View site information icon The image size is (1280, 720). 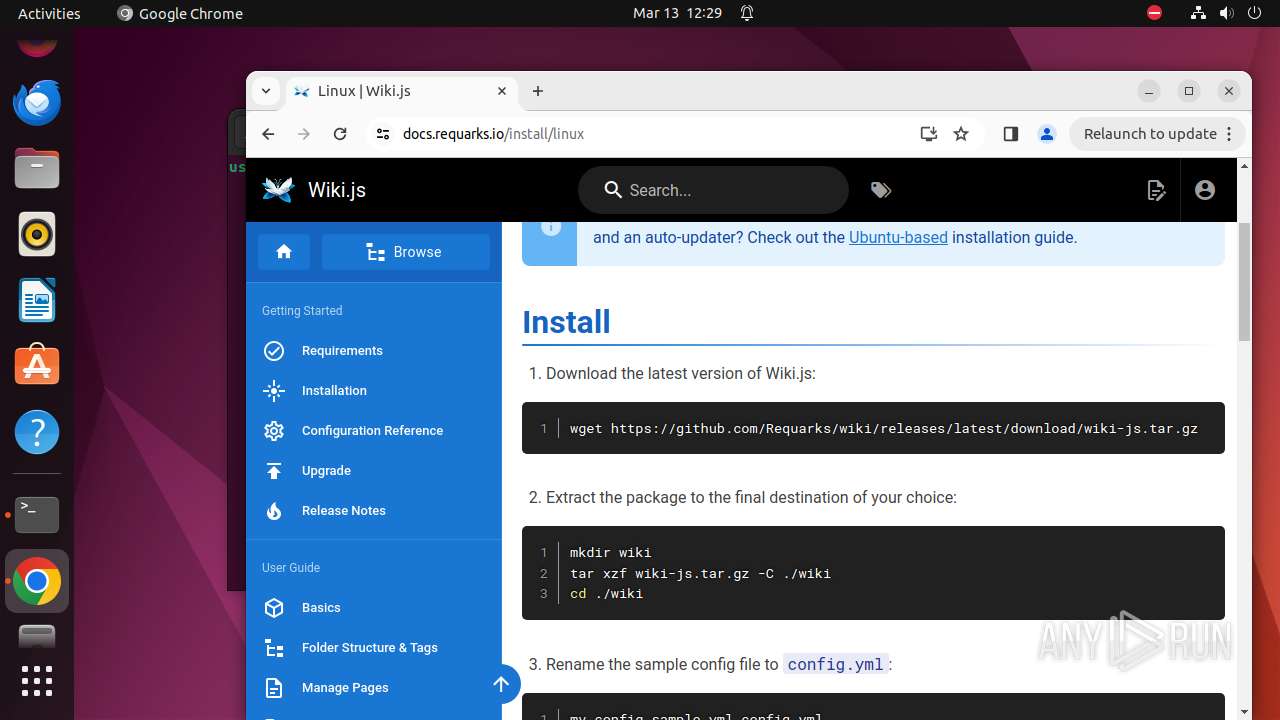[x=382, y=134]
